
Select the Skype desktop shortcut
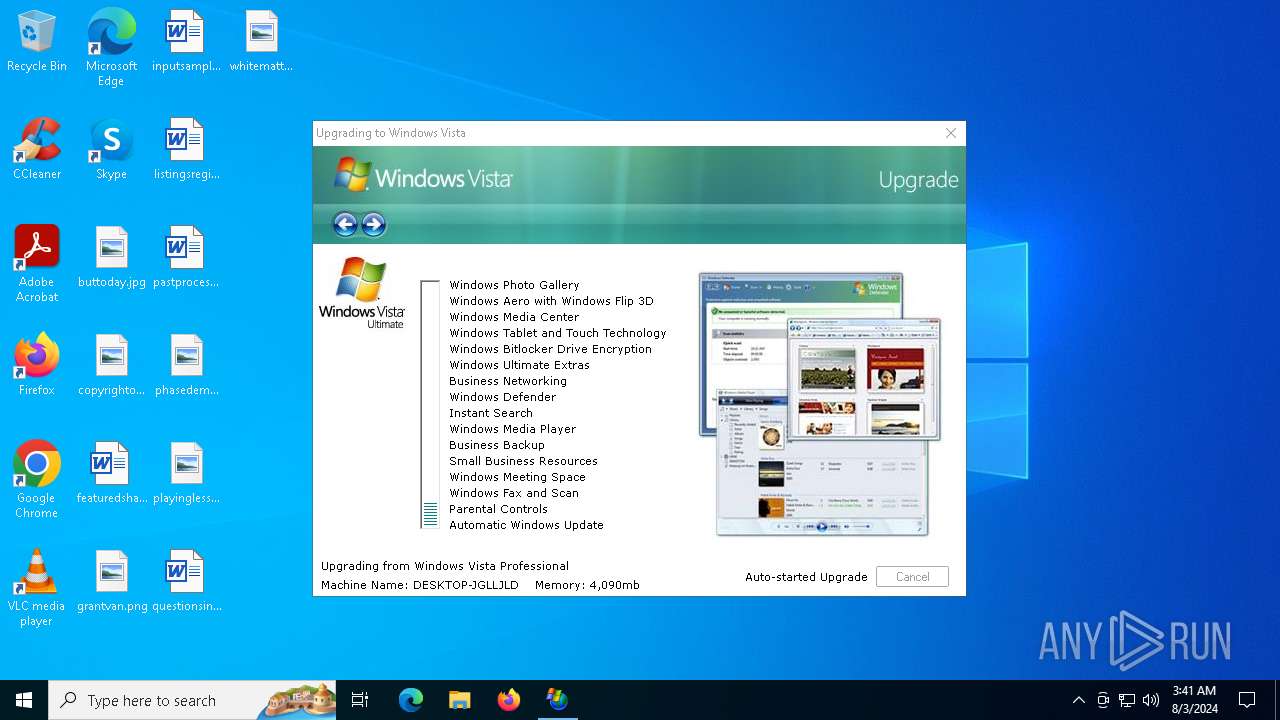pos(111,150)
